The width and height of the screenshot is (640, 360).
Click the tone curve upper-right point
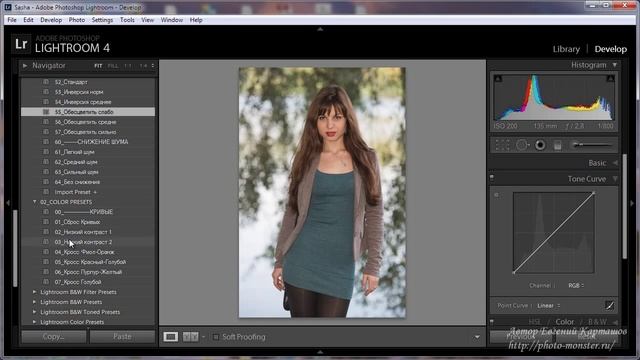[593, 193]
